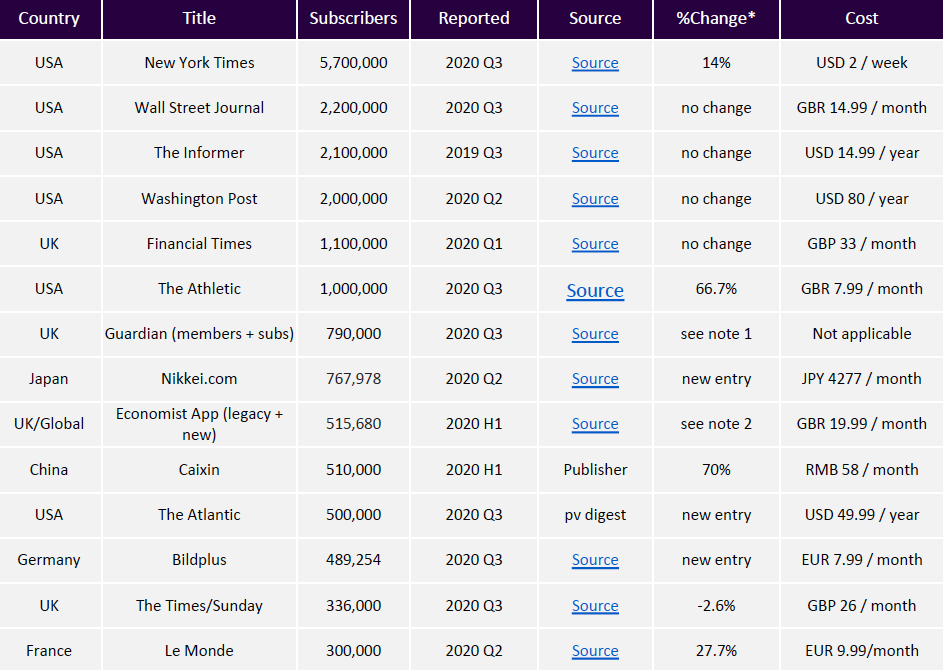Click the Subscribers column header

(x=353, y=19)
